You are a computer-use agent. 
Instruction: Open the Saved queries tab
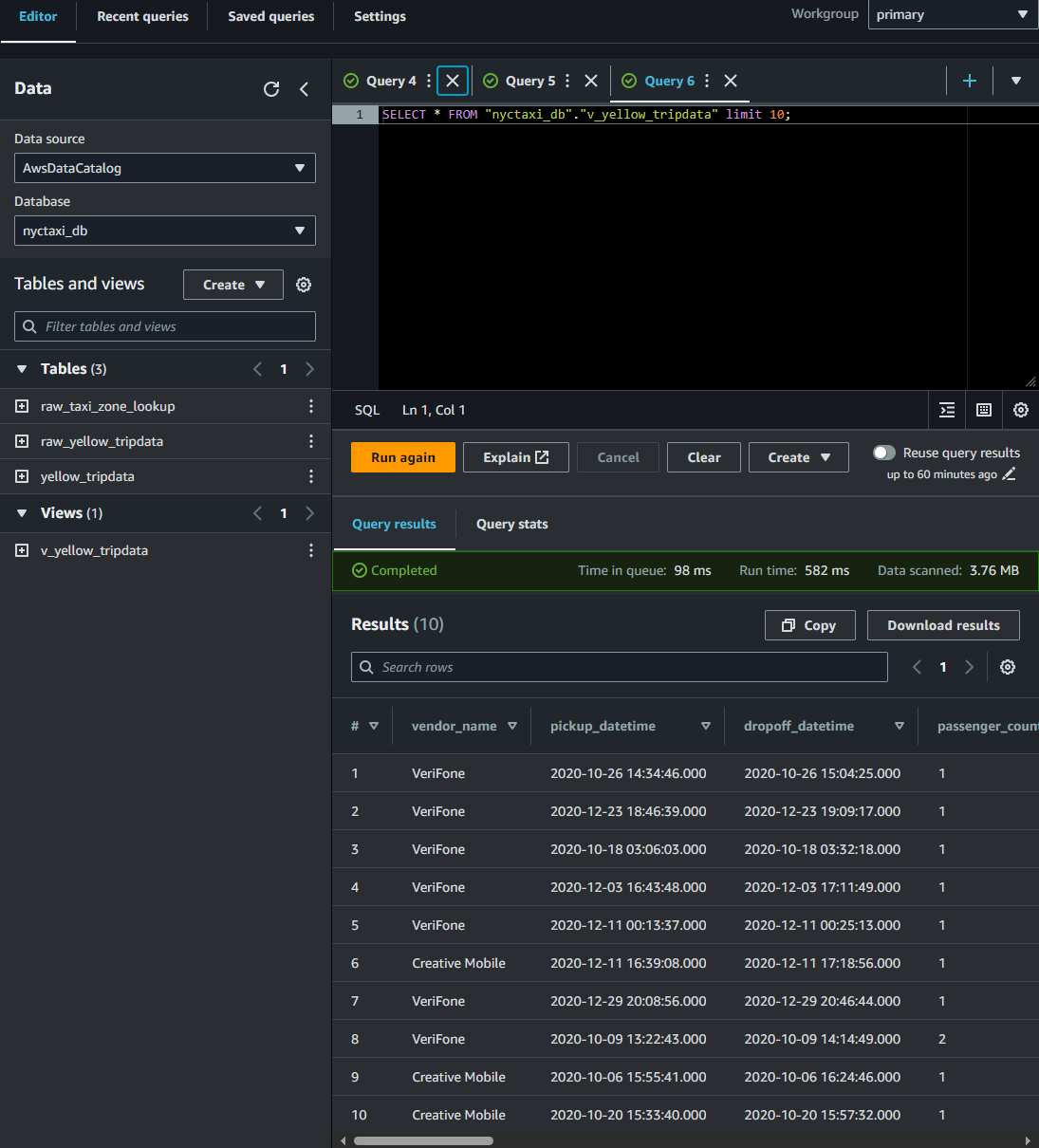point(270,16)
